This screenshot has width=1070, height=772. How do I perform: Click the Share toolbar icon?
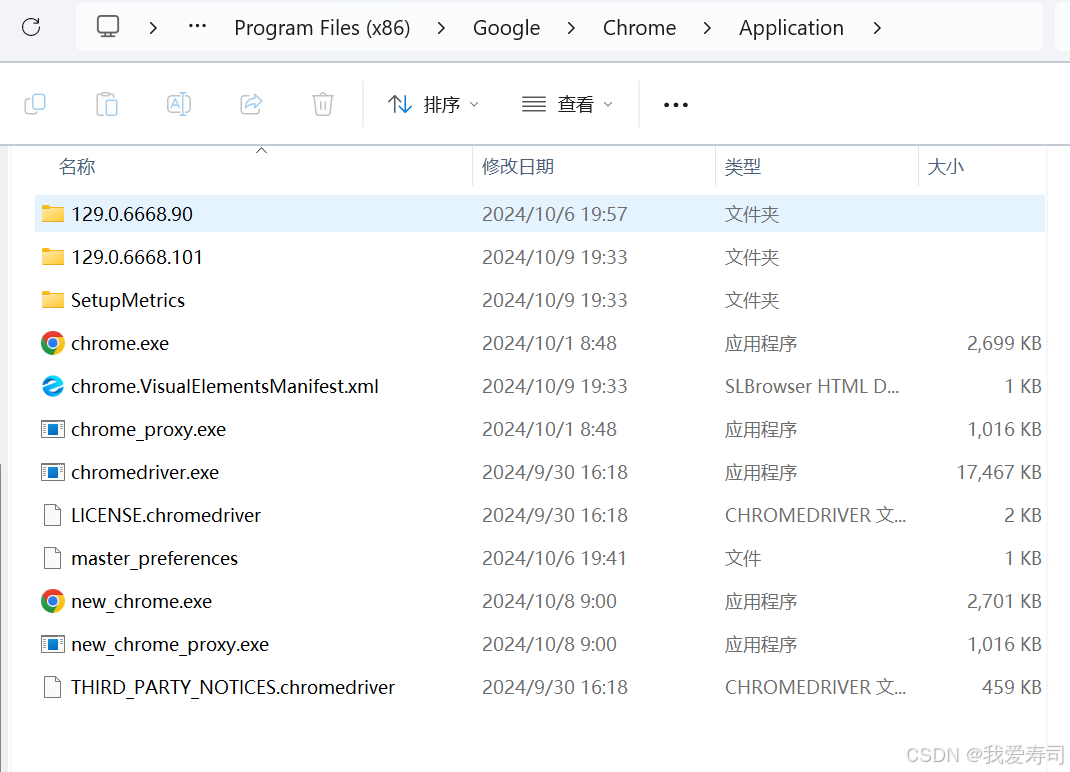point(251,104)
